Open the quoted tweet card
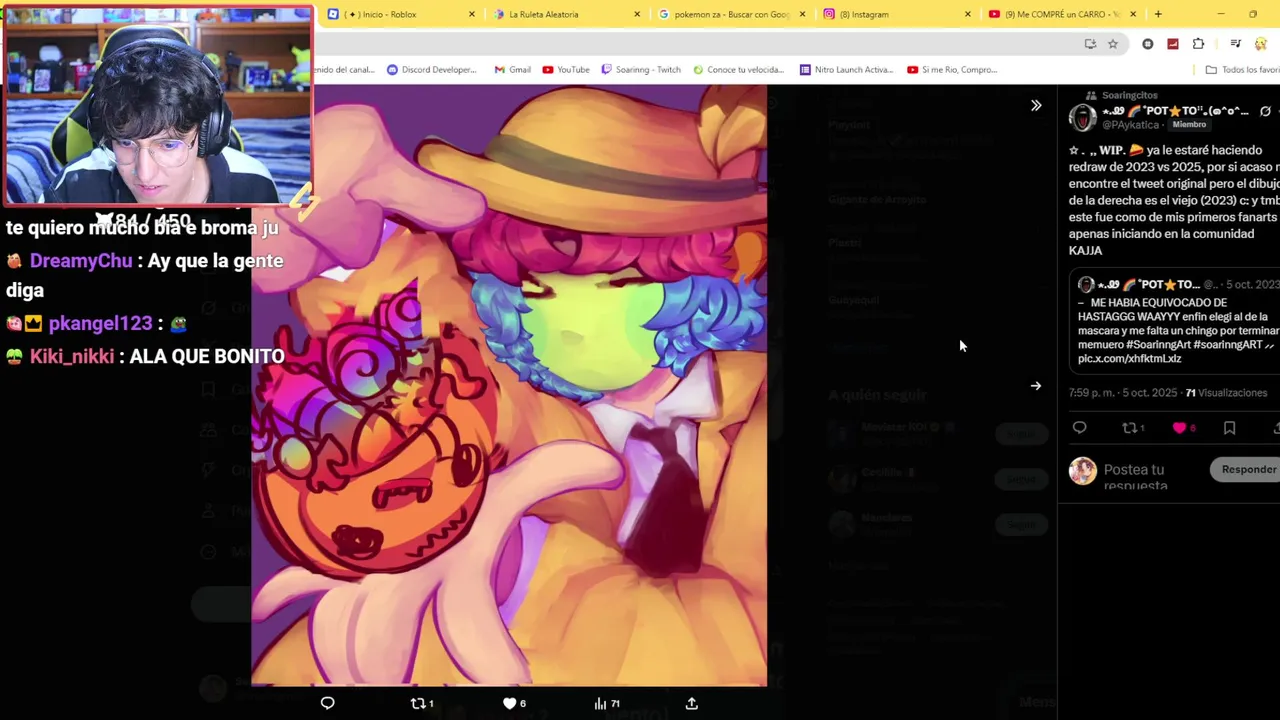Image resolution: width=1280 pixels, height=720 pixels. pos(1174,322)
